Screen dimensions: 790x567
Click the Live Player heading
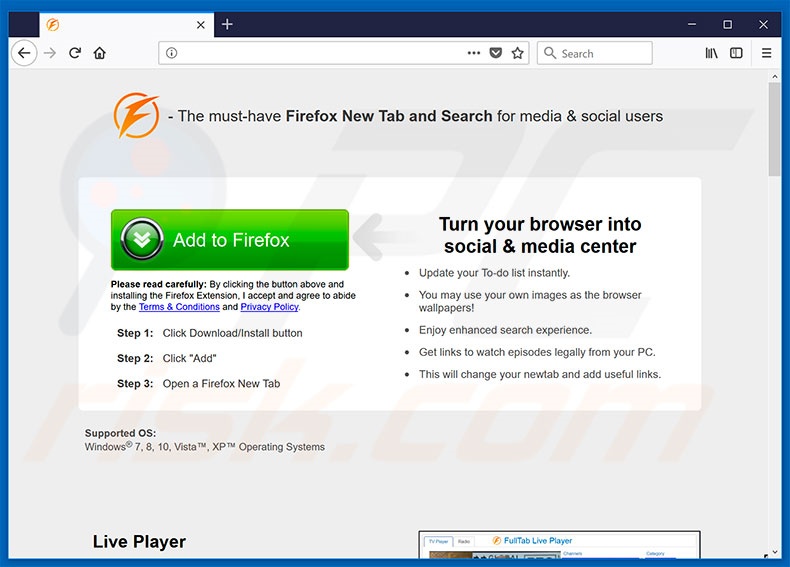[139, 541]
